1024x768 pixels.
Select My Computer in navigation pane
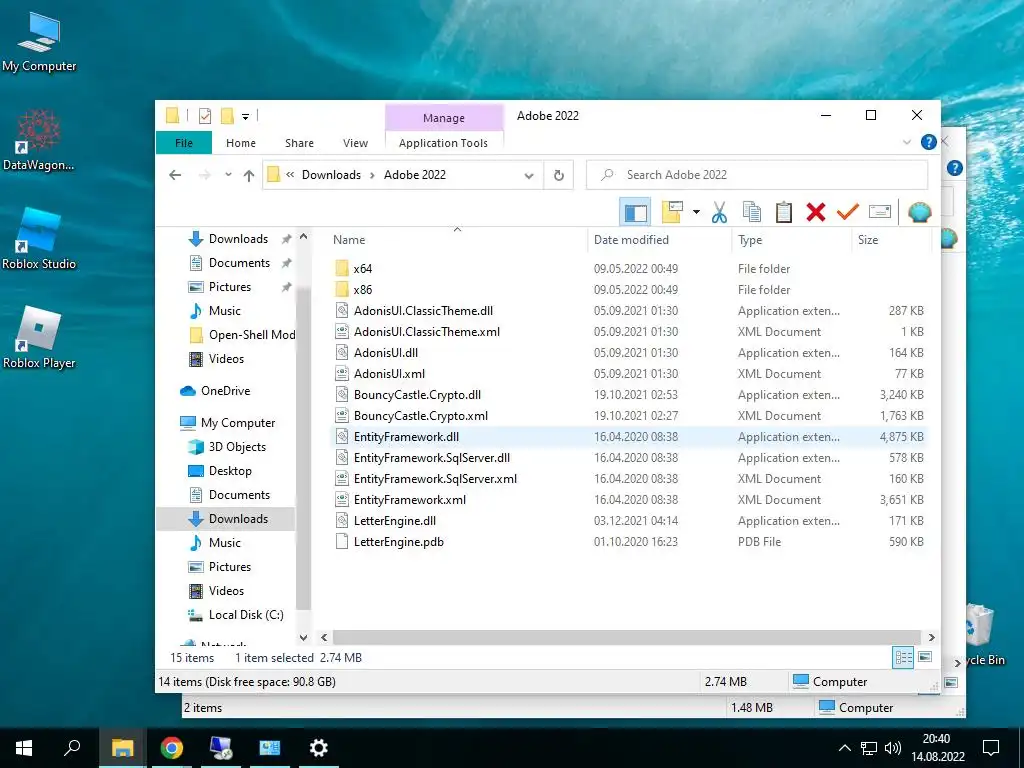point(238,423)
